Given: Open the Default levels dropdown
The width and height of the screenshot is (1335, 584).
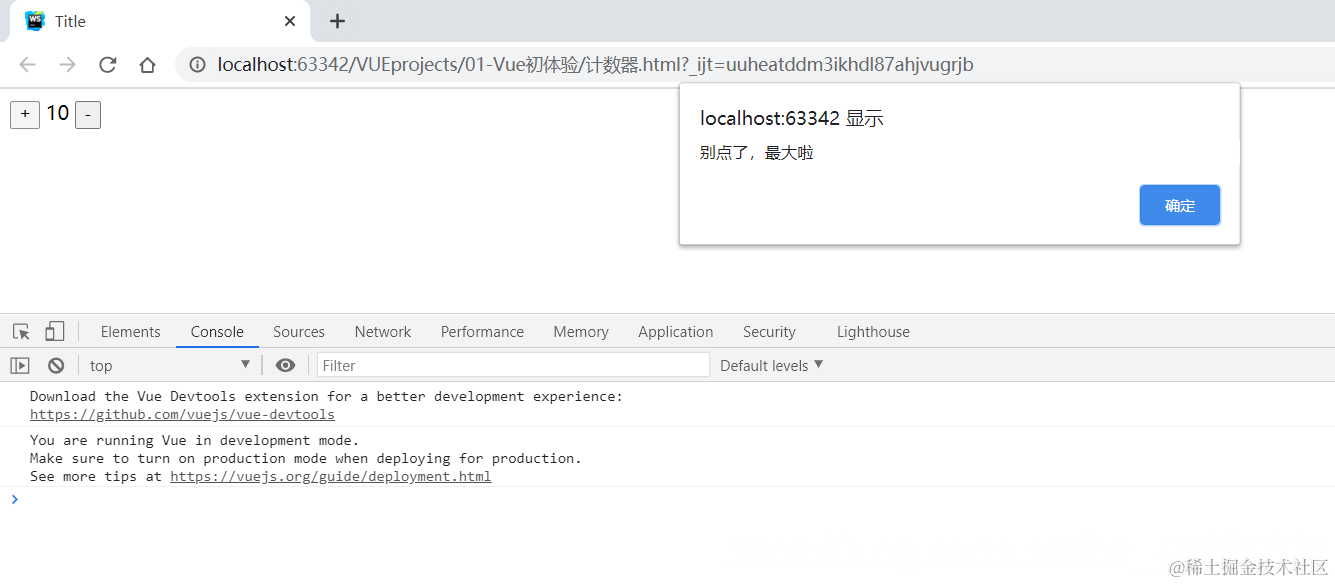Looking at the screenshot, I should (772, 365).
